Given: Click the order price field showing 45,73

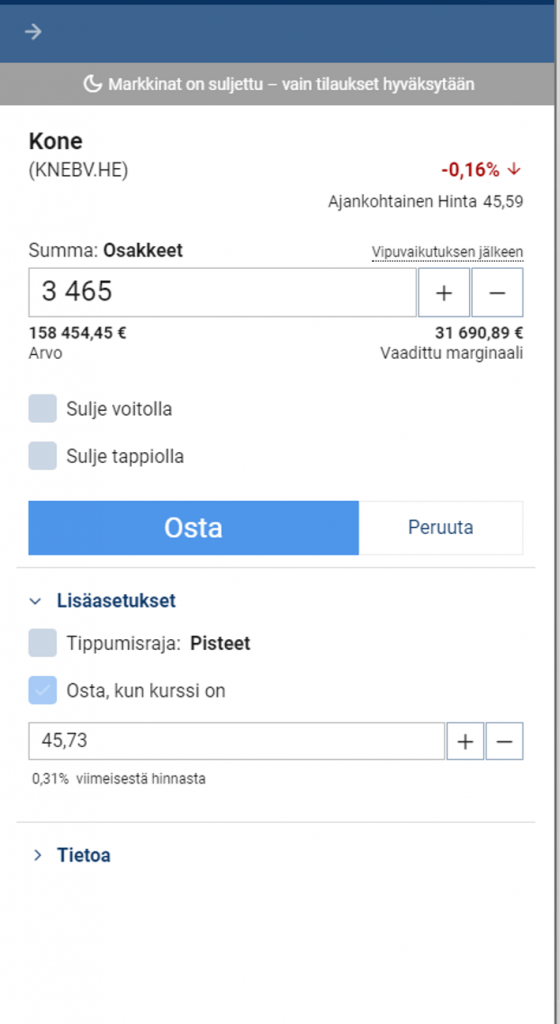Looking at the screenshot, I should point(236,741).
